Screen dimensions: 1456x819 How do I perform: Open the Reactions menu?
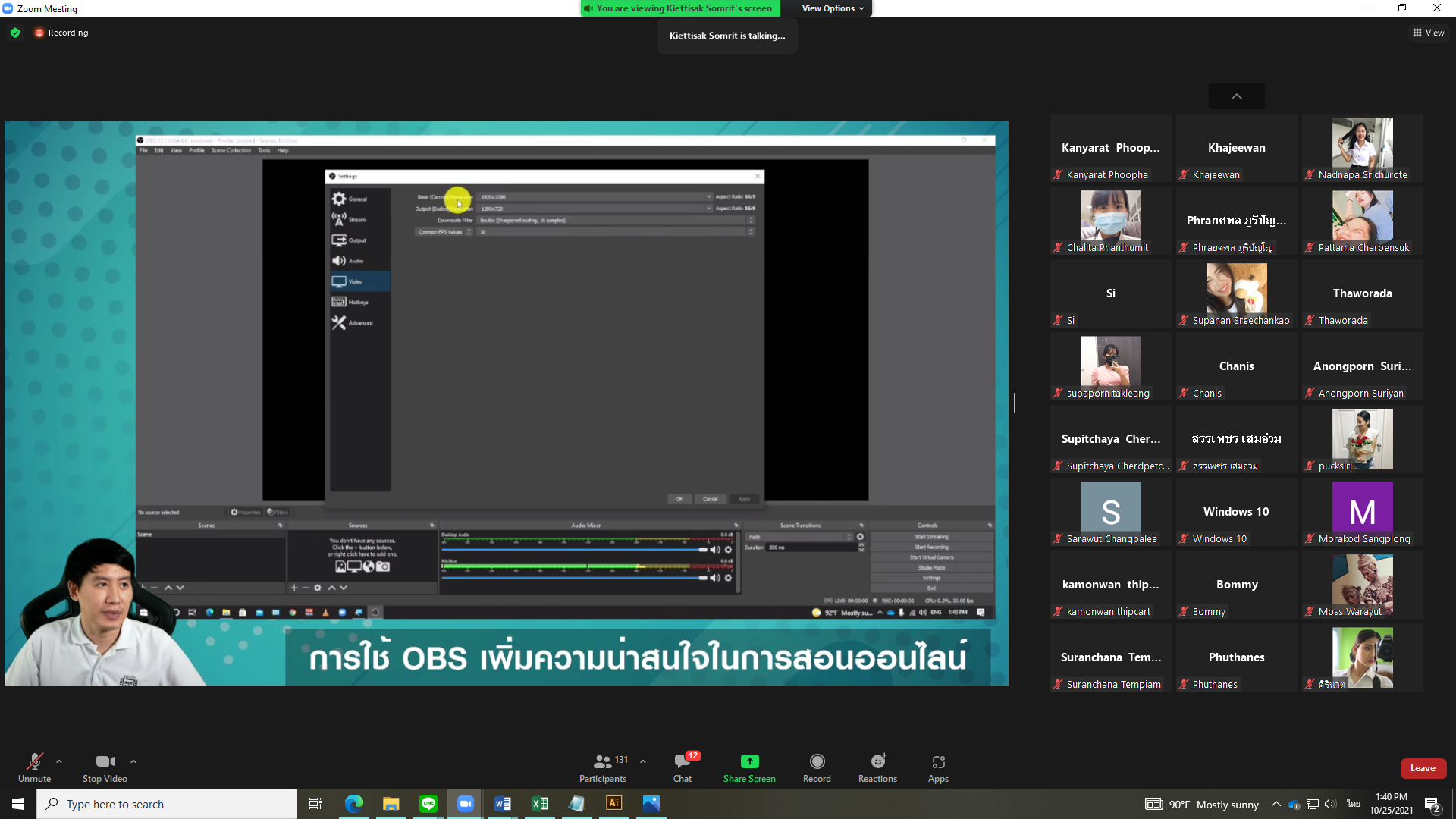(877, 767)
